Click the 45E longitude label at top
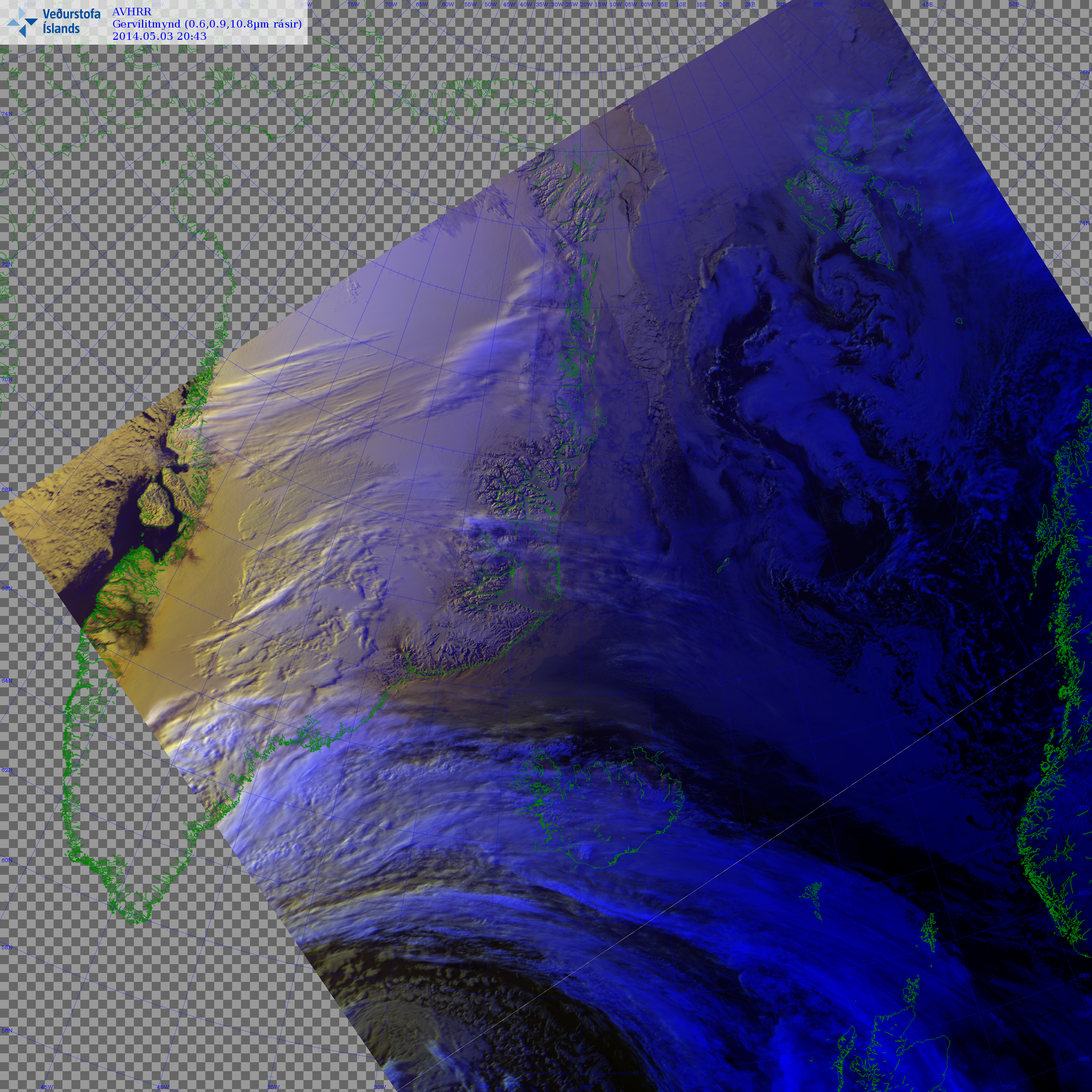 point(928,4)
